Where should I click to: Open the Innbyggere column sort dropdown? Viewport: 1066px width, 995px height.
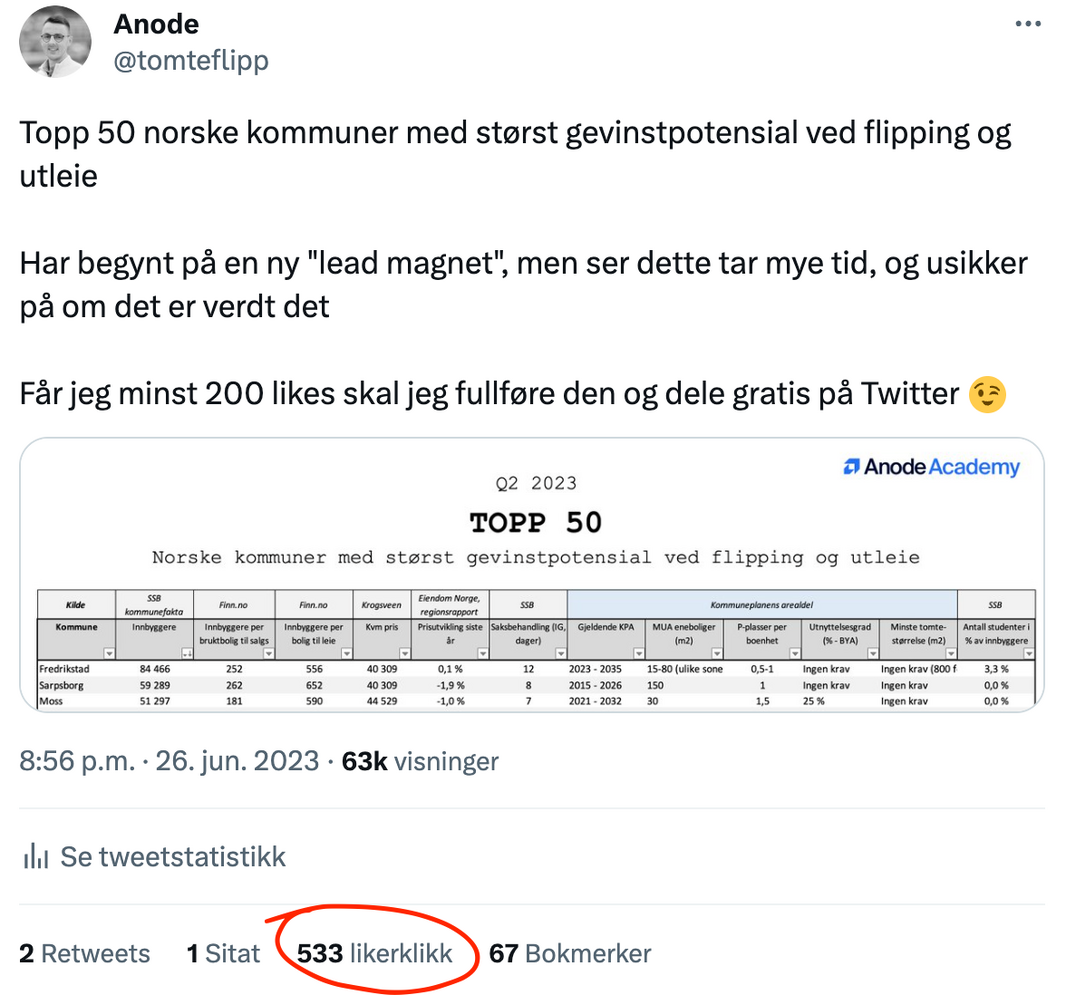pos(187,653)
